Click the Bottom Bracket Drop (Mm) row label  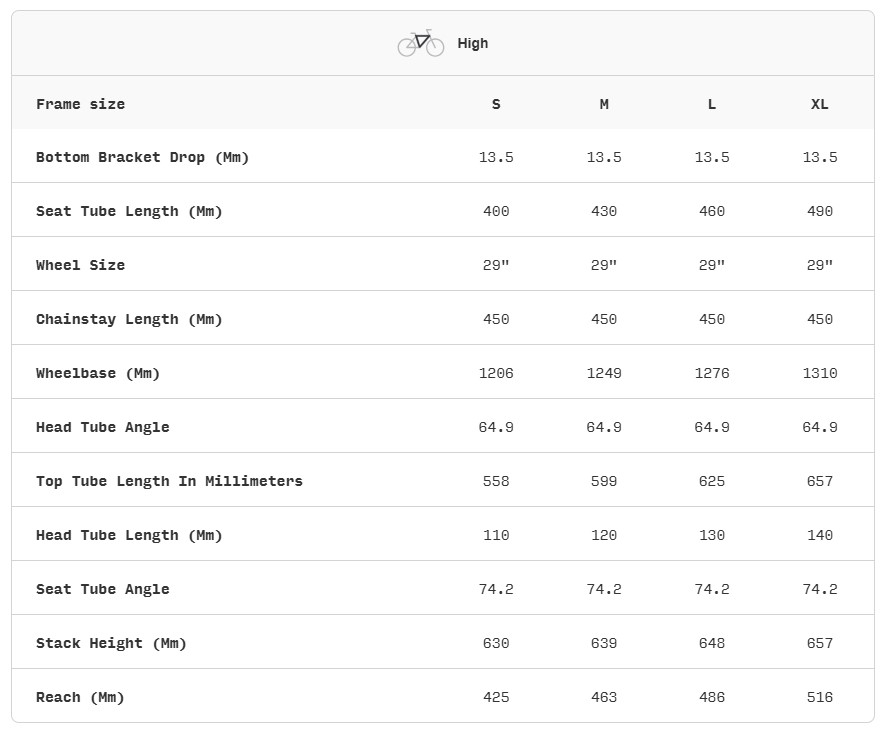[142, 158]
